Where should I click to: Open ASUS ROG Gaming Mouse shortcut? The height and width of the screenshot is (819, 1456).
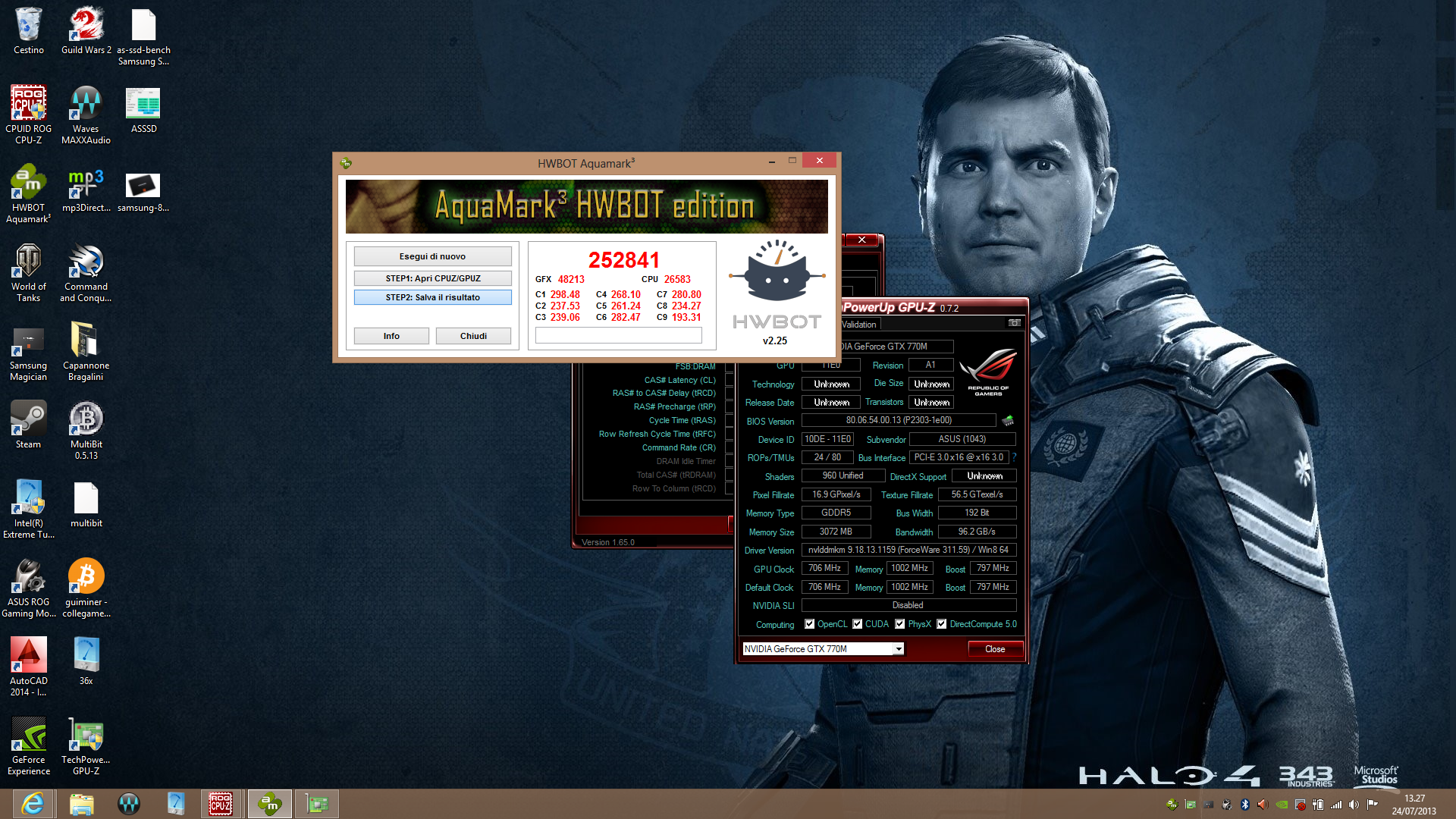pyautogui.click(x=29, y=588)
